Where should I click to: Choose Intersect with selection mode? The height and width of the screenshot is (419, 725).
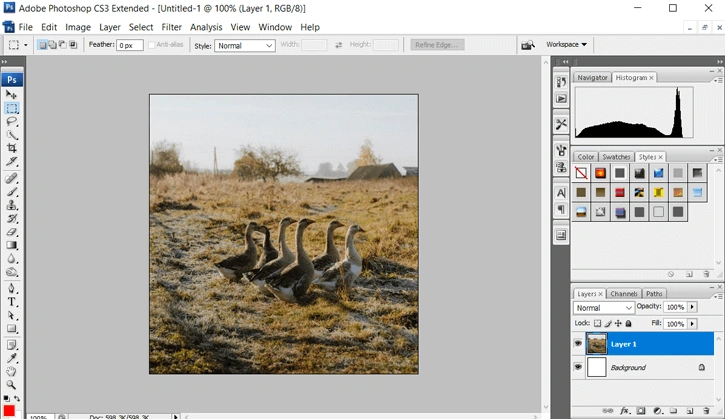pos(73,45)
